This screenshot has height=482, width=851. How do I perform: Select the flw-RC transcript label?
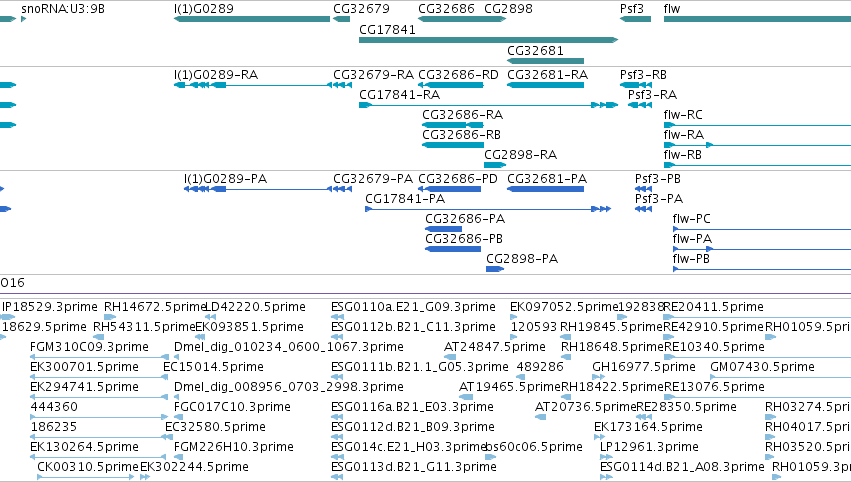tap(683, 115)
